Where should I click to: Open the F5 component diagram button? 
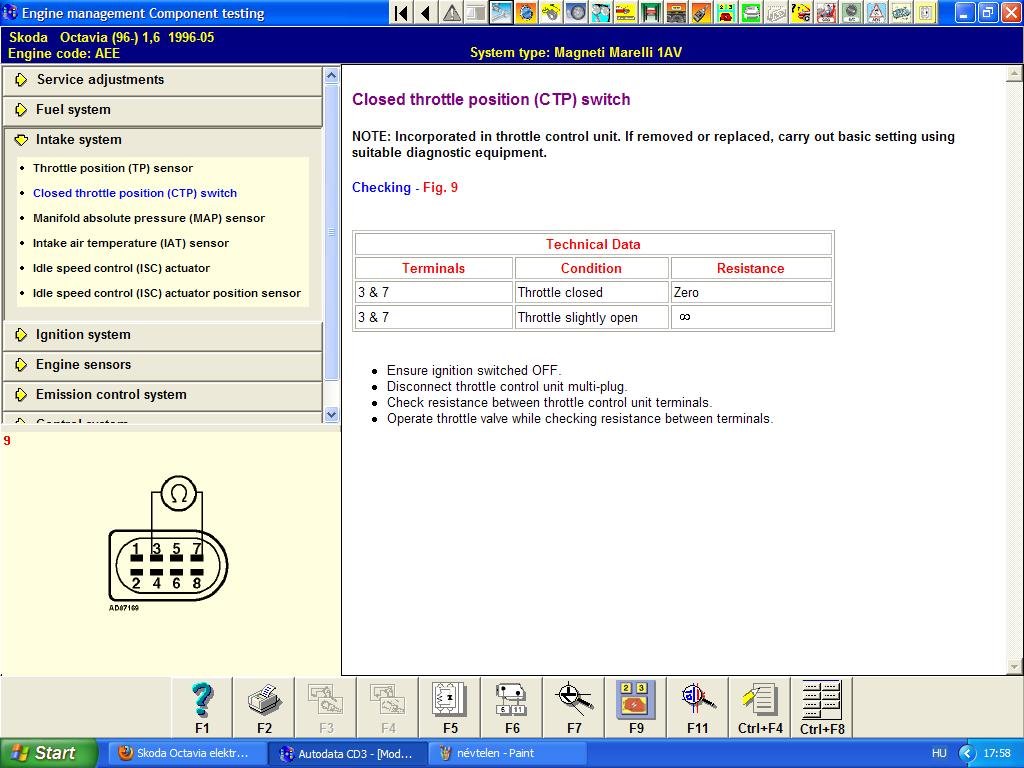(x=450, y=708)
